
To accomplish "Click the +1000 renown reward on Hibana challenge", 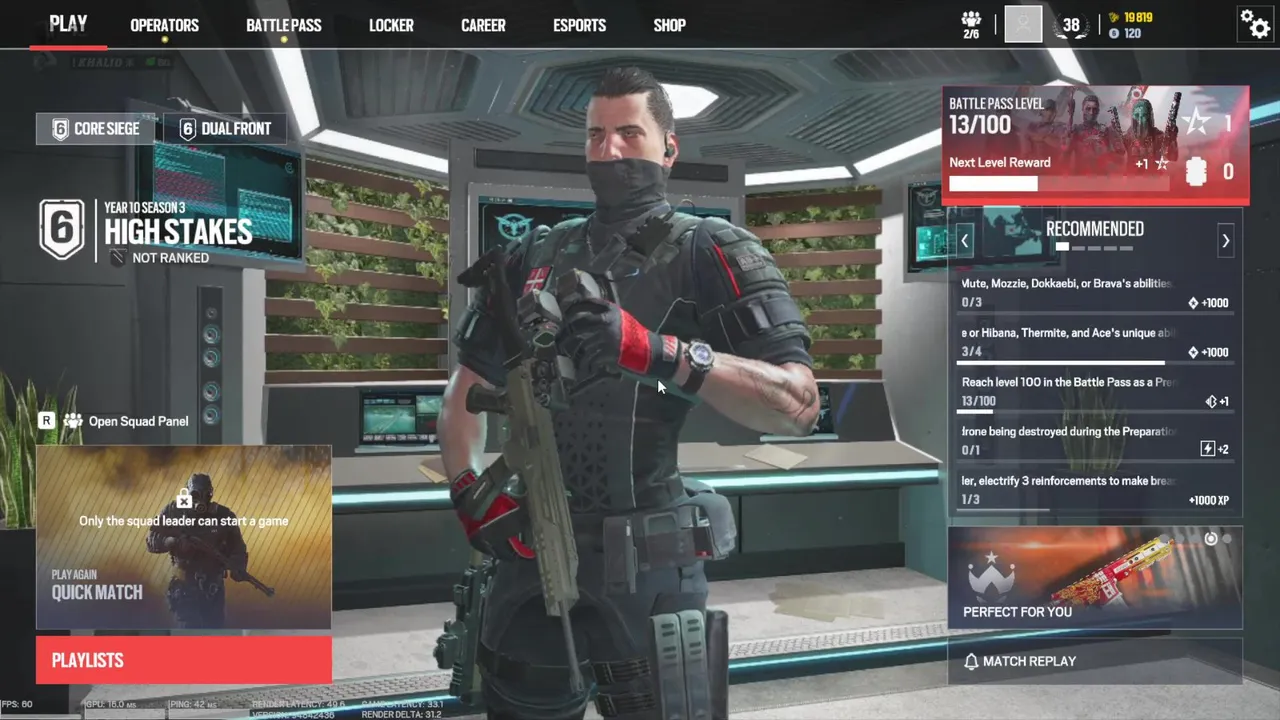I will point(1207,352).
